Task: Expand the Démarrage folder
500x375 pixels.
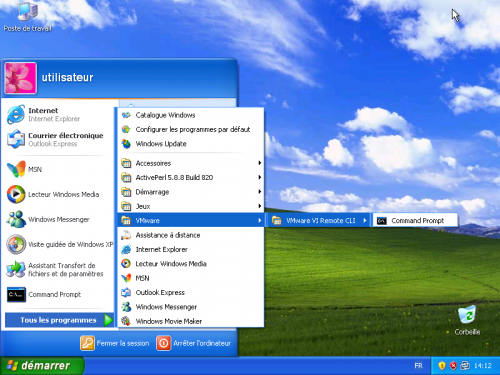Action: click(191, 192)
